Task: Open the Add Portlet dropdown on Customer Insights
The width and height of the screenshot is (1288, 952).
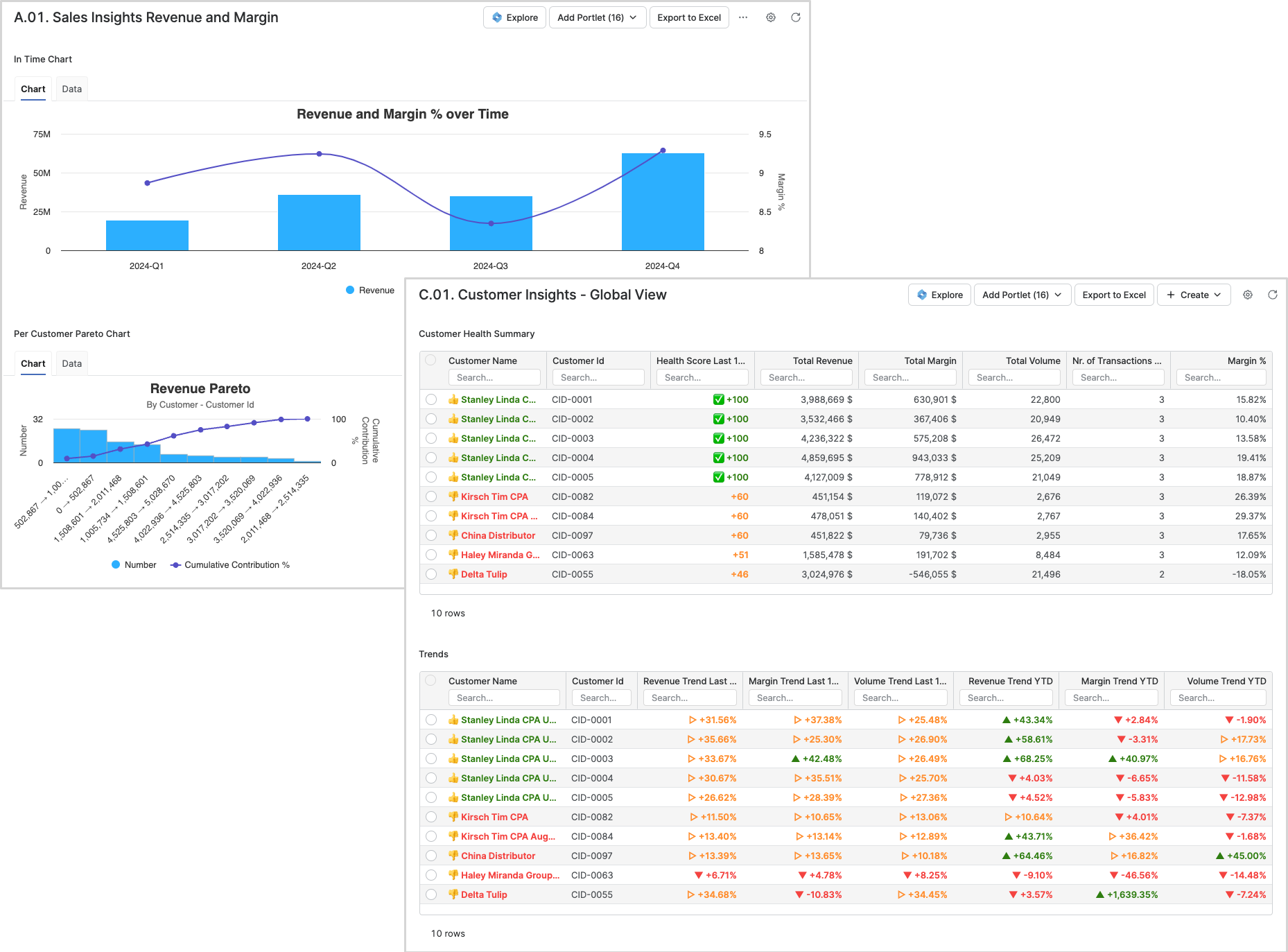Action: [x=1021, y=295]
